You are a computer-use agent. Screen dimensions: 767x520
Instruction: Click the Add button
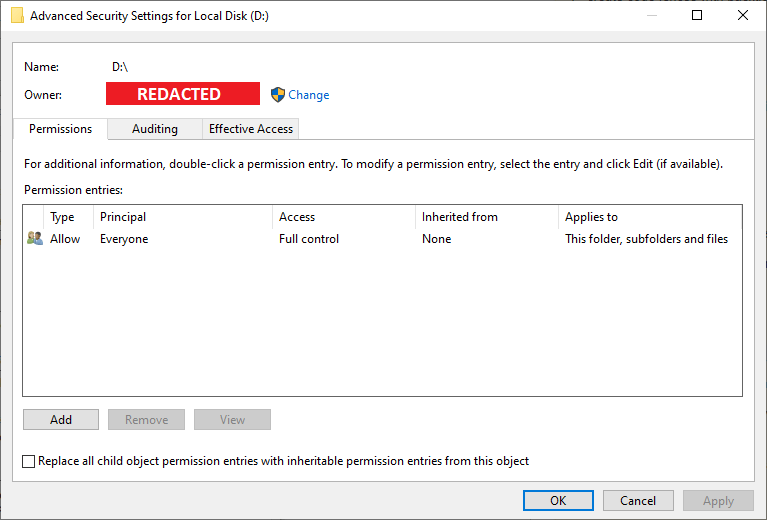click(61, 420)
